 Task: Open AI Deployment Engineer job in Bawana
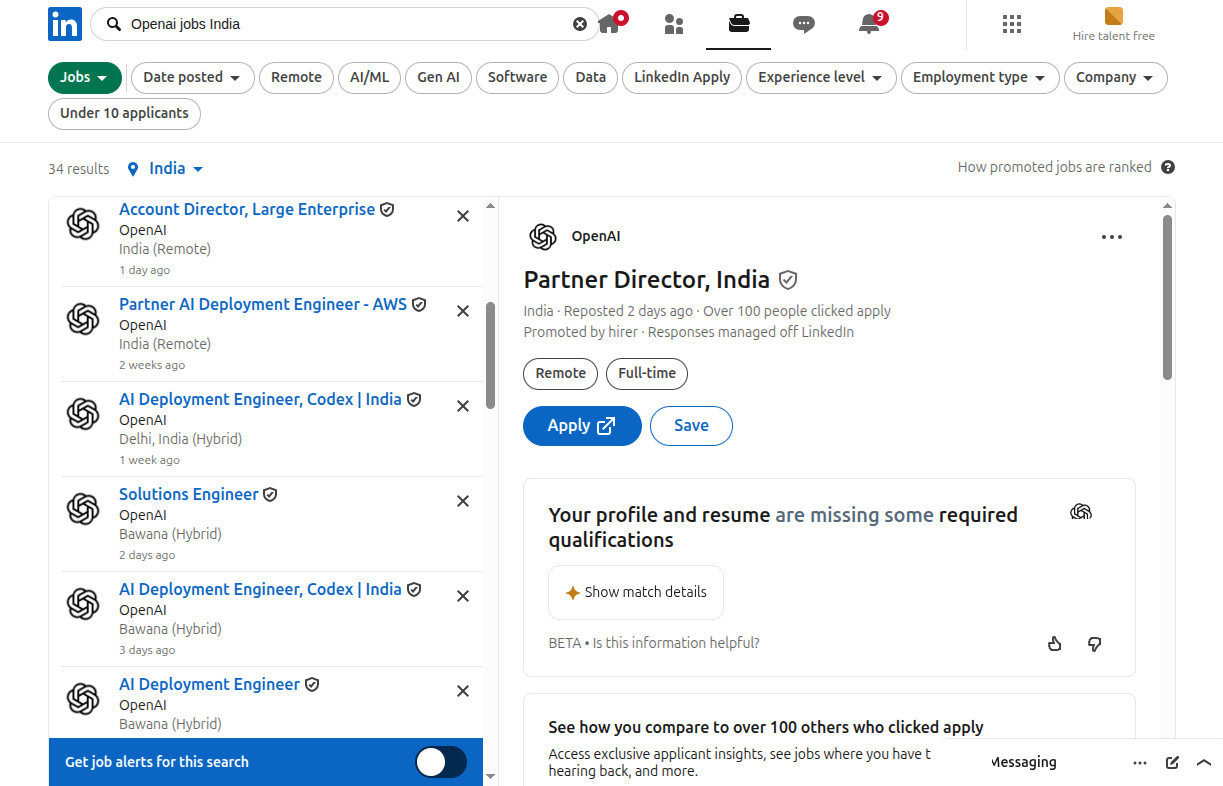click(x=209, y=684)
